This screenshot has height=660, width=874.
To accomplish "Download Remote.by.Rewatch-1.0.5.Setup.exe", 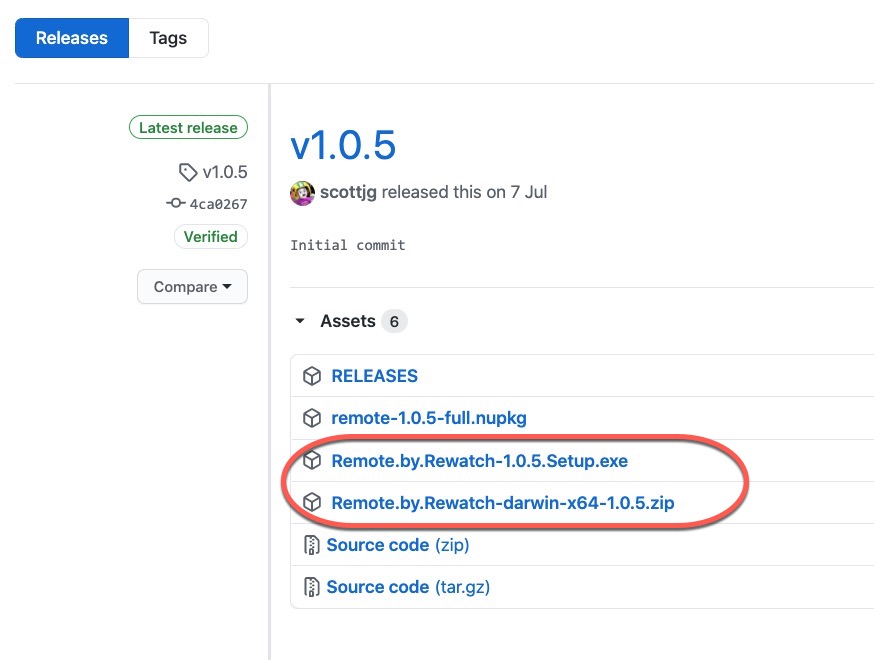I will 479,461.
